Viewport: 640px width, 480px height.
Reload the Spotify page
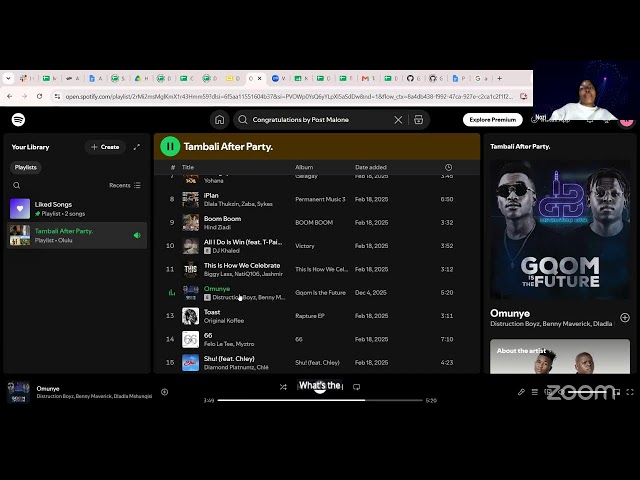[x=39, y=96]
